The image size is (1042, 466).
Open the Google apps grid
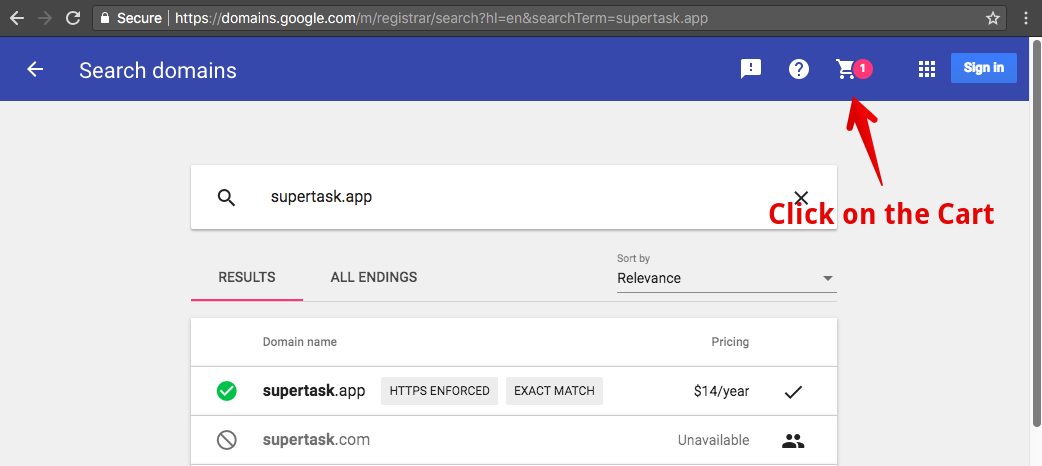click(926, 68)
